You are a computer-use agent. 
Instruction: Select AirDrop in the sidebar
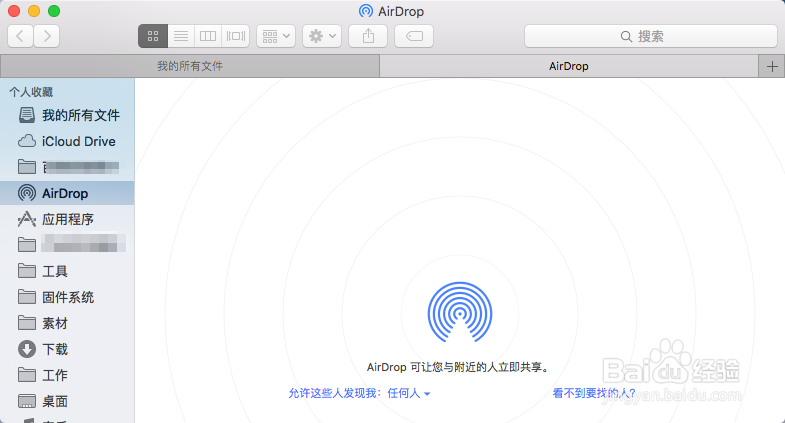67,193
